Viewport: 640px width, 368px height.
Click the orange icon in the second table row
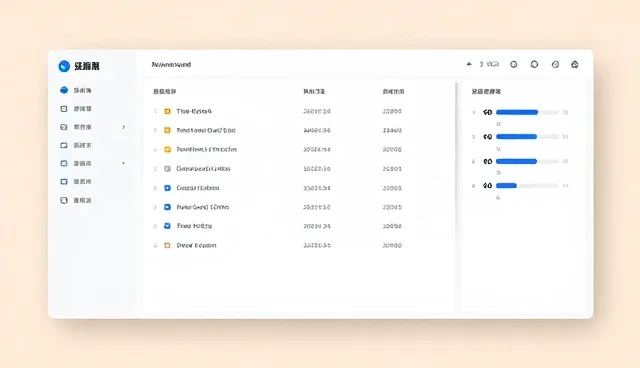tap(167, 131)
